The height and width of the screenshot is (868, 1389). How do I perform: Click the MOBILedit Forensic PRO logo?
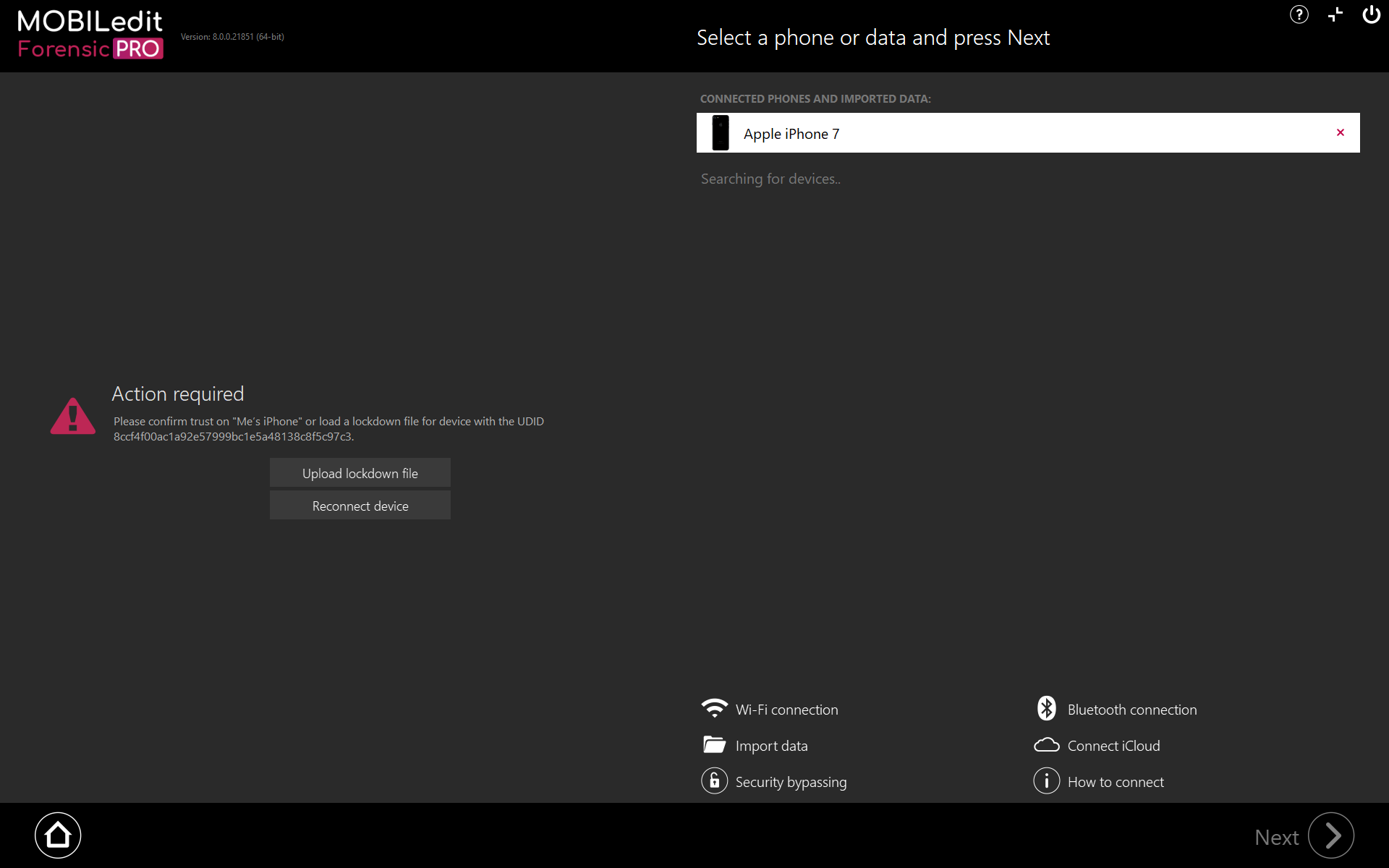click(90, 34)
